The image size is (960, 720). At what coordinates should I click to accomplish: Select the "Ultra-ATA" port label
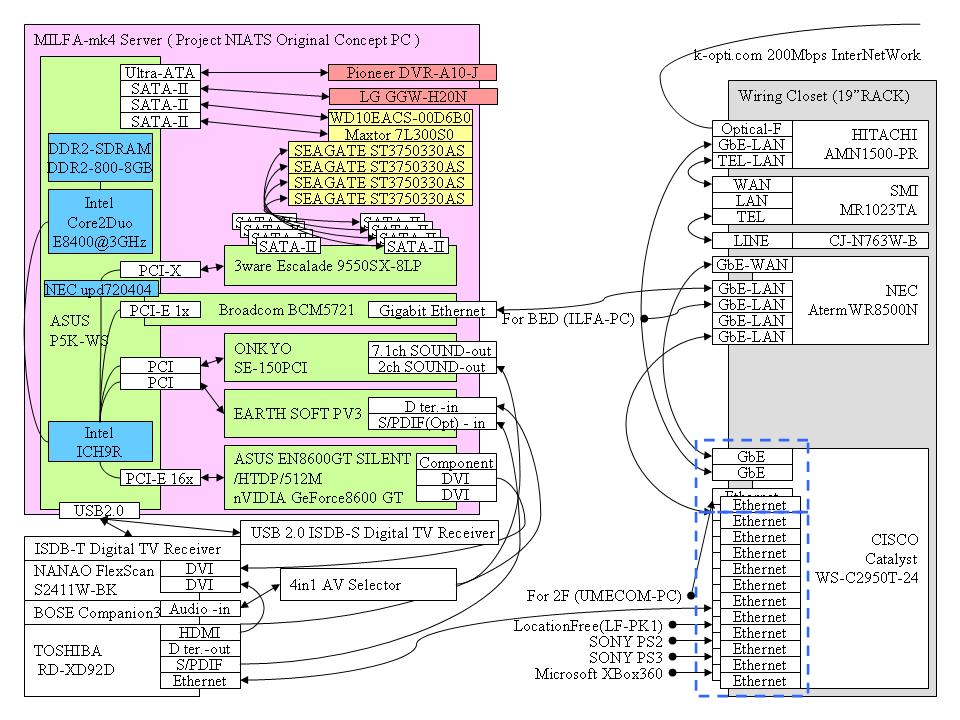pos(160,73)
